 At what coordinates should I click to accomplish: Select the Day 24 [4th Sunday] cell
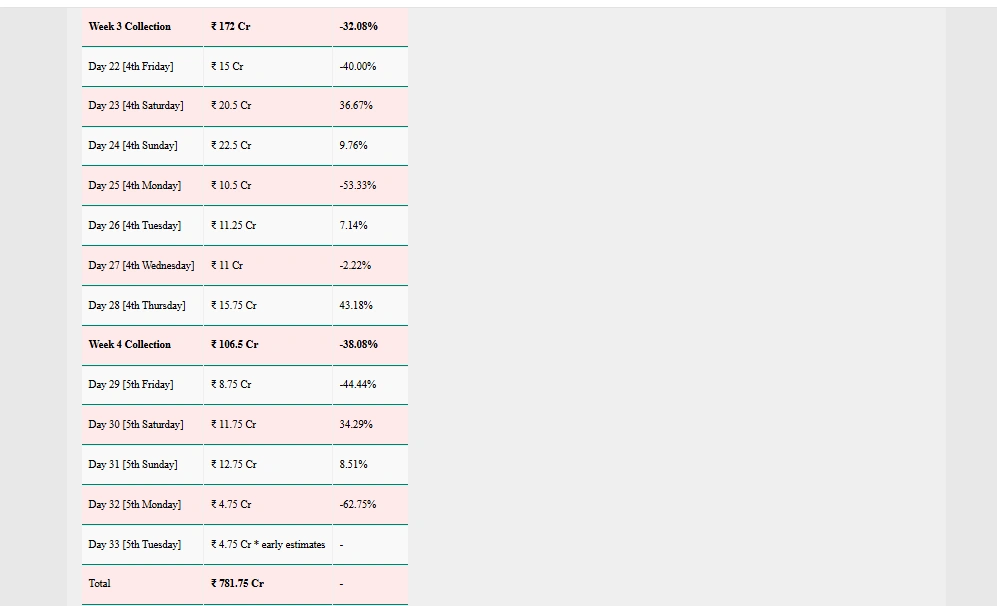[x=133, y=146]
